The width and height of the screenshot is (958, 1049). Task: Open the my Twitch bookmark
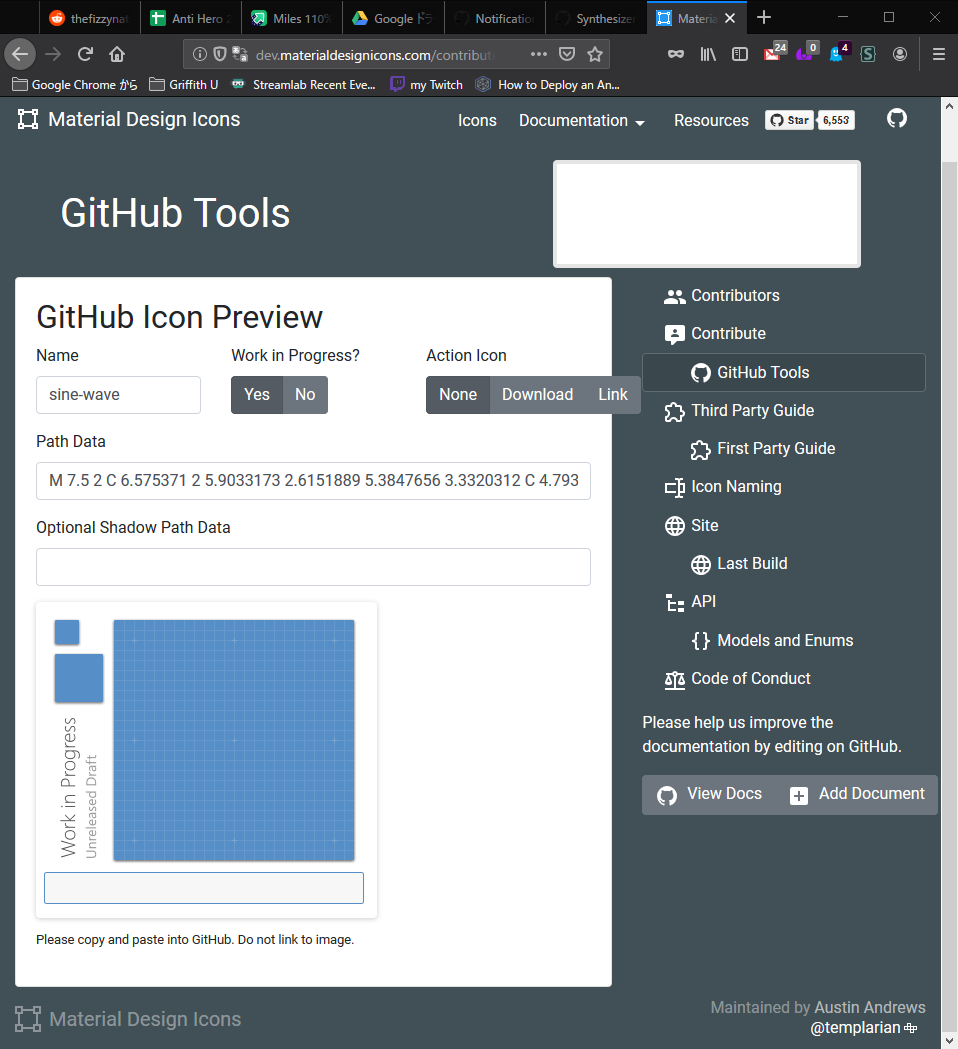(426, 85)
